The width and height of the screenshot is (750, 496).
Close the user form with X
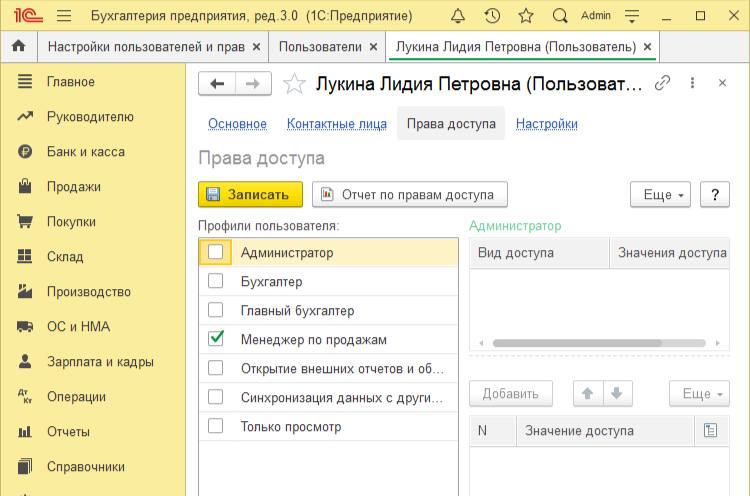[722, 83]
